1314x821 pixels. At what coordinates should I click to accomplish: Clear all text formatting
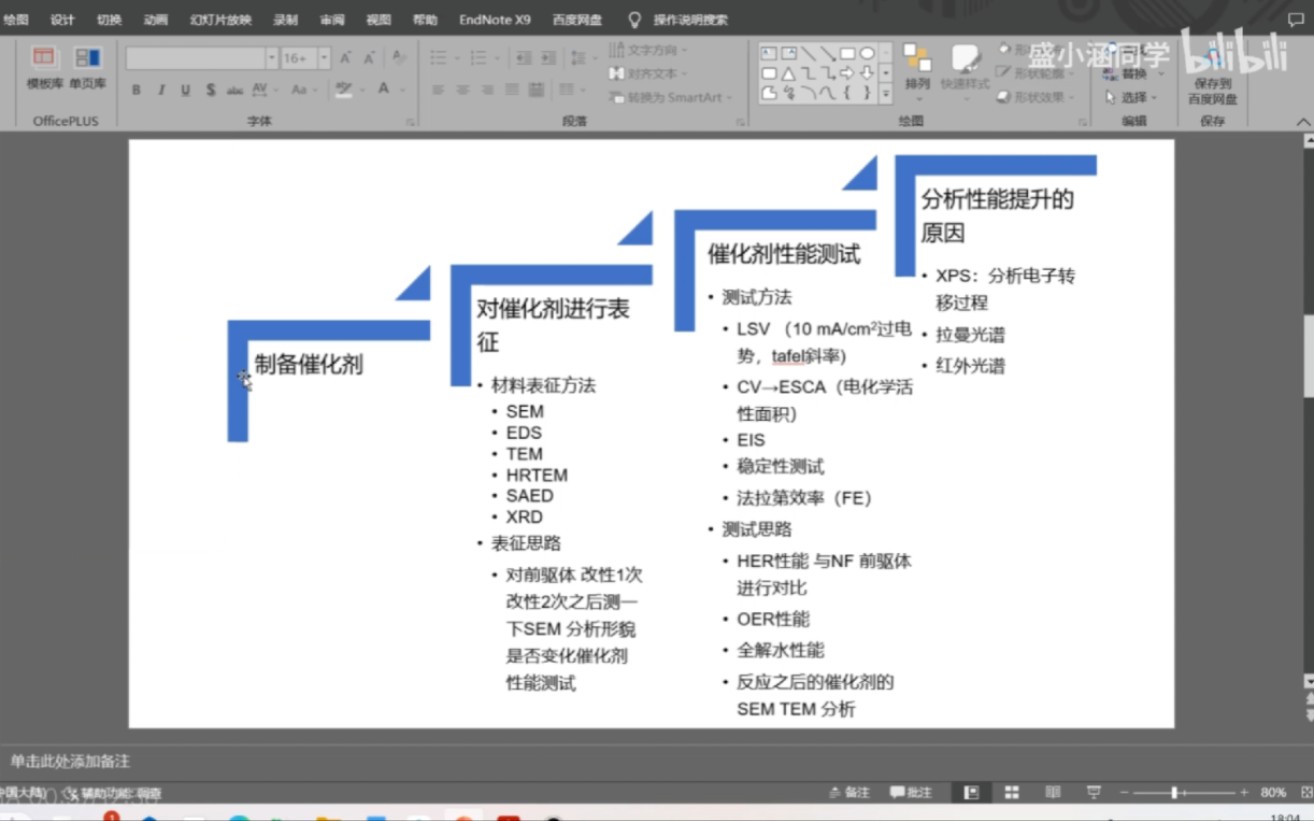[x=398, y=57]
